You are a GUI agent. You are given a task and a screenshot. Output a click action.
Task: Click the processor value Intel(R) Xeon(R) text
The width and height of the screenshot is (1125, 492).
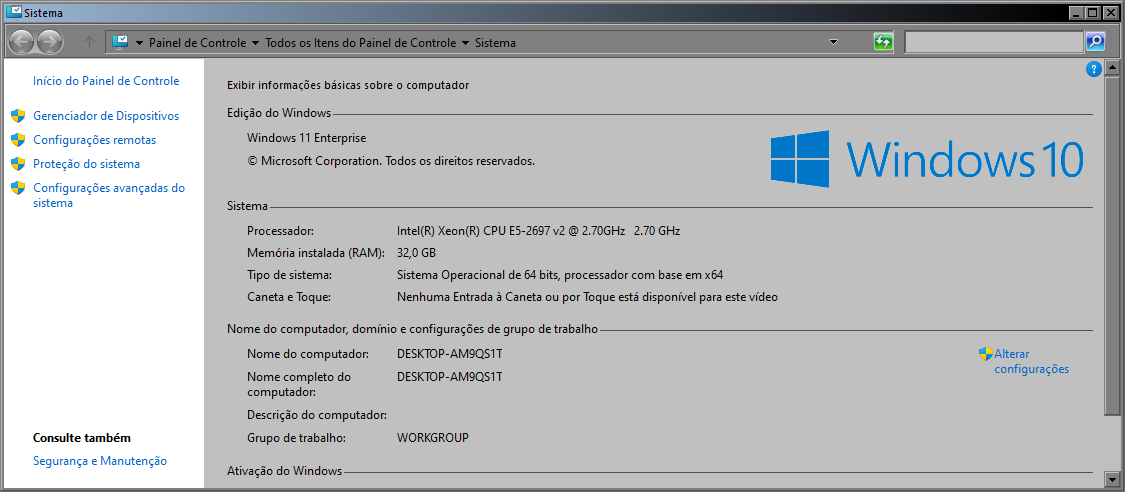[538, 231]
